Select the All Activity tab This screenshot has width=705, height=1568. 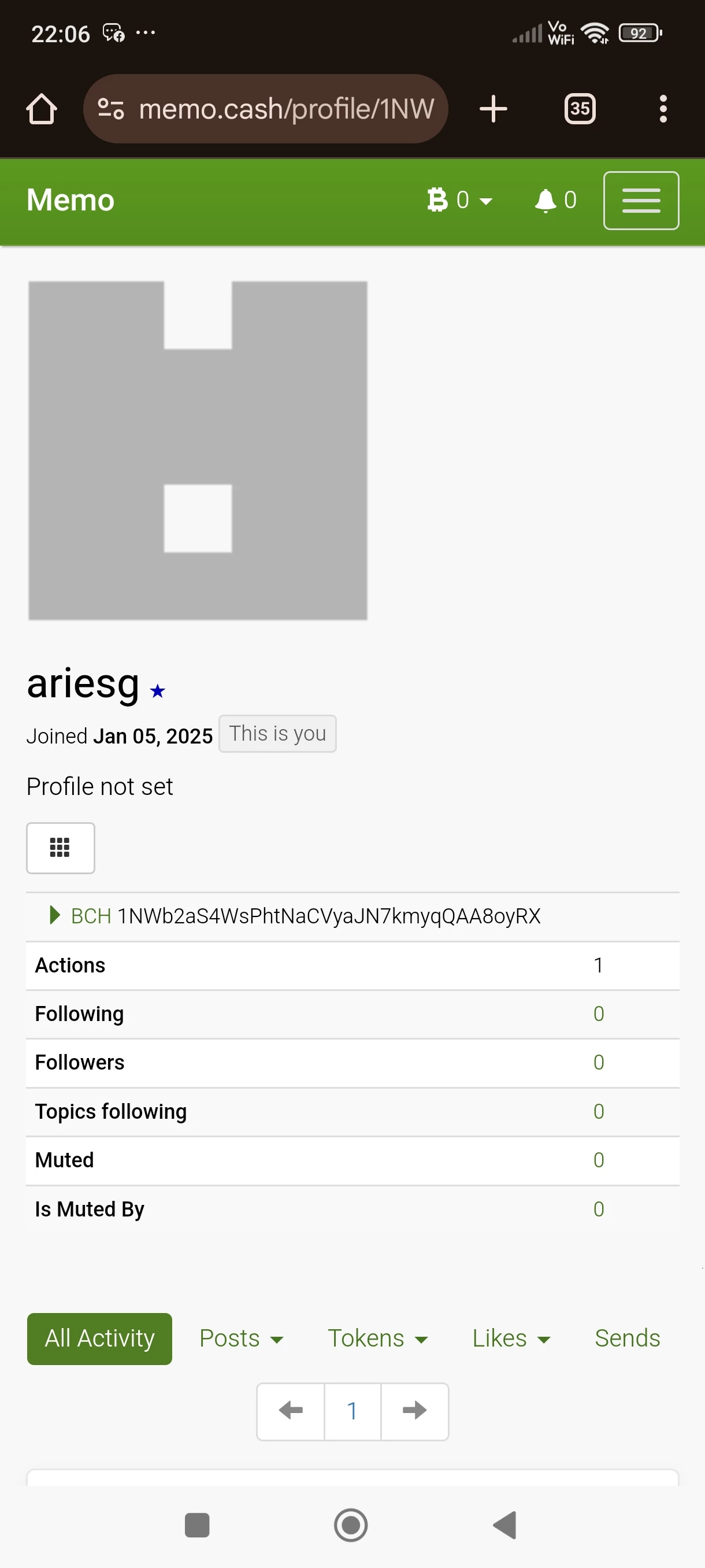point(100,1338)
